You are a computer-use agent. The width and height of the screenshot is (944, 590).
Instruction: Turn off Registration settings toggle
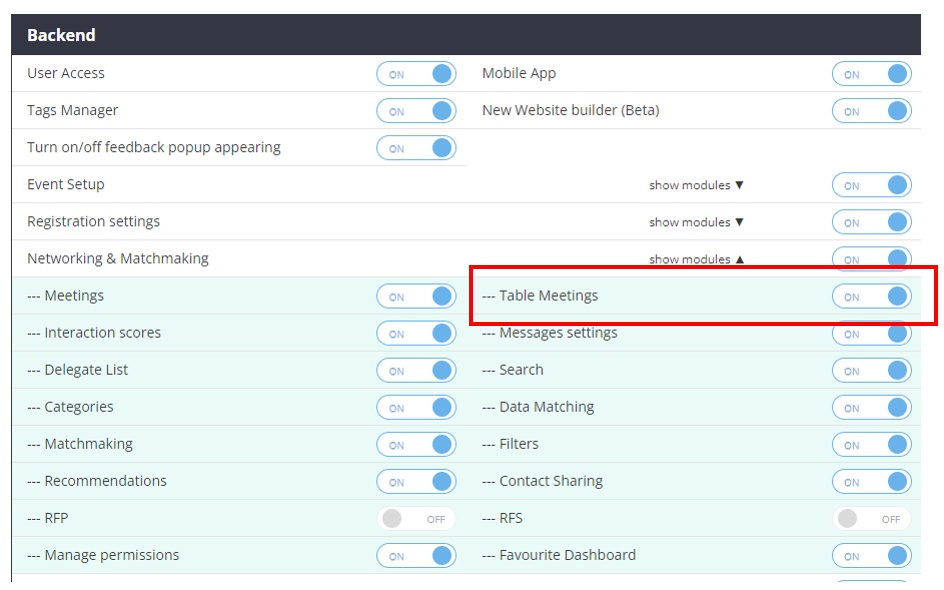coord(871,222)
